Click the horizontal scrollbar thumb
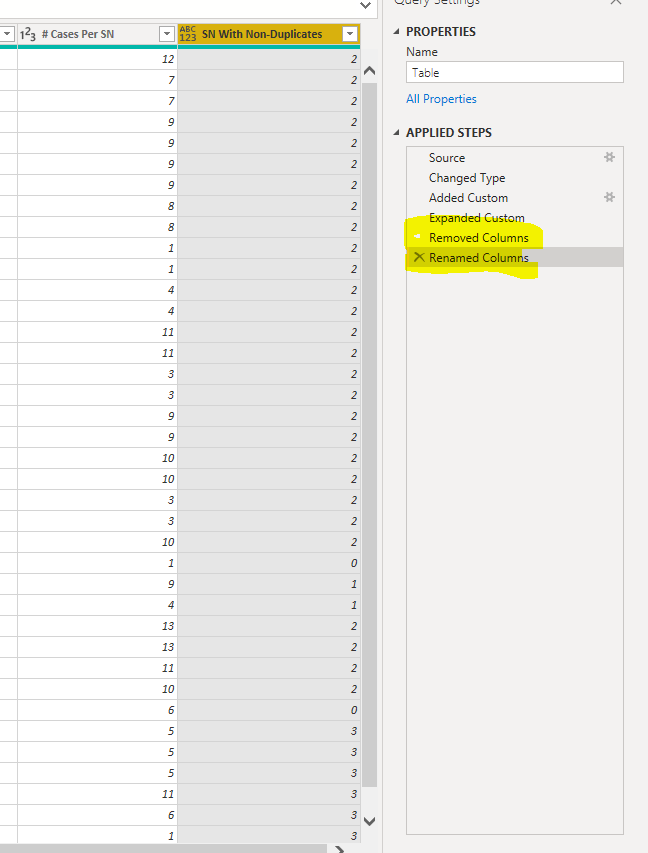Viewport: 648px width, 853px height. (163, 849)
